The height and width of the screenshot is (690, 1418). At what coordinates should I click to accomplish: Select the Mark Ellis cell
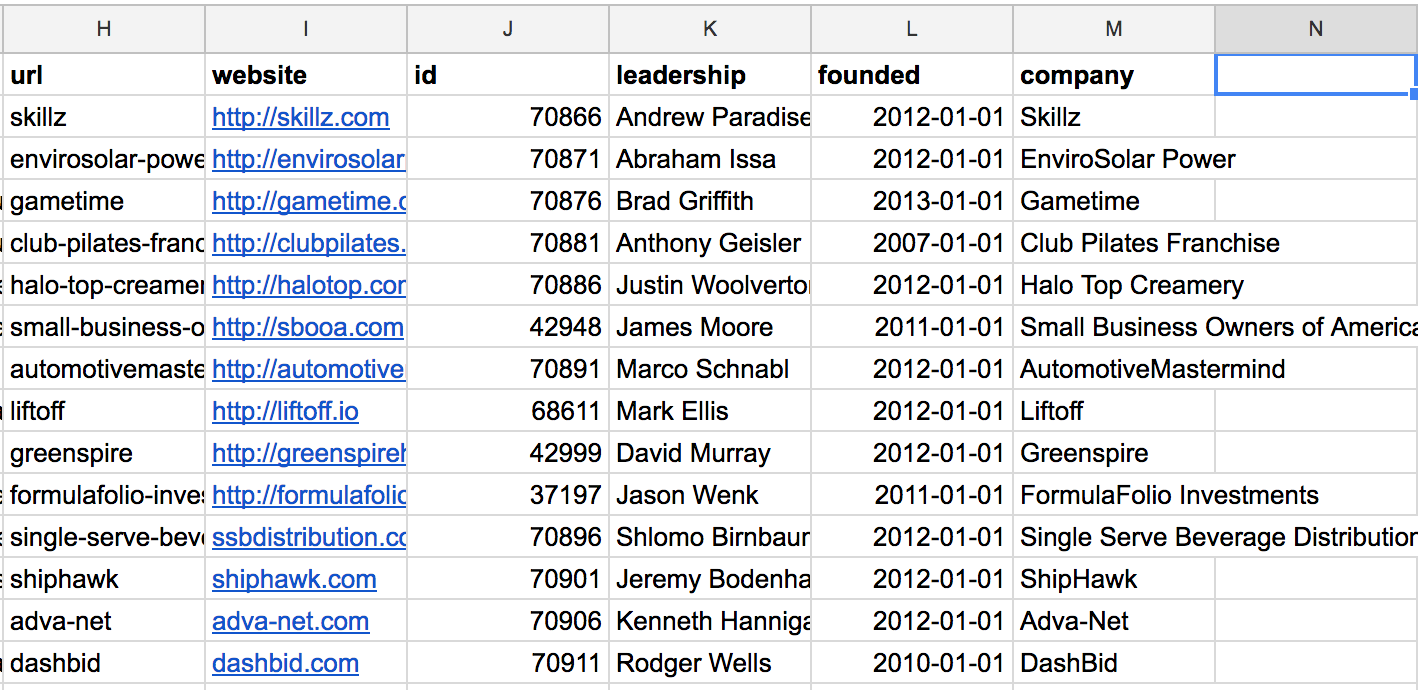(710, 411)
